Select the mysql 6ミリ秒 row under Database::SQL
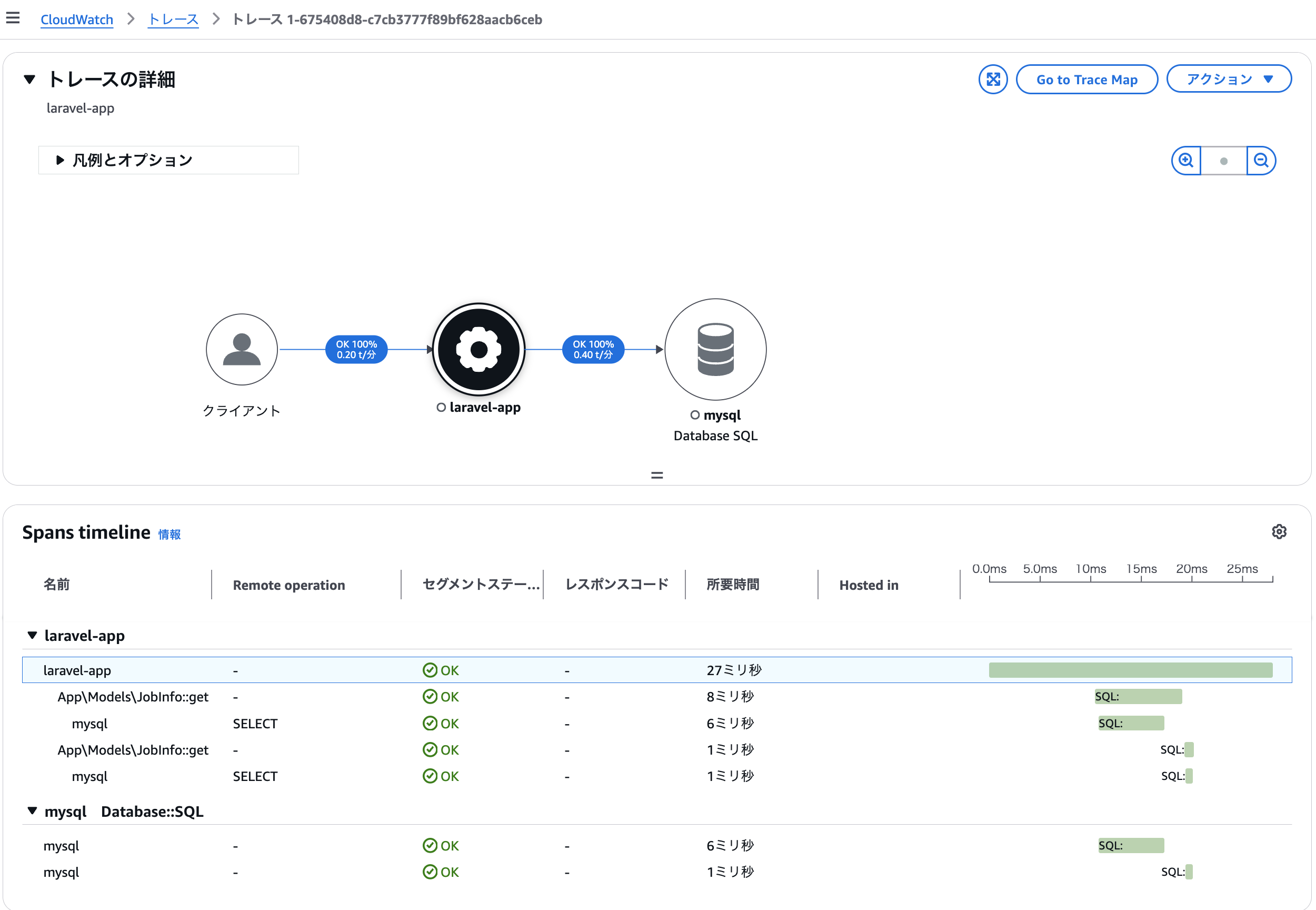Image resolution: width=1316 pixels, height=910 pixels. tap(656, 846)
